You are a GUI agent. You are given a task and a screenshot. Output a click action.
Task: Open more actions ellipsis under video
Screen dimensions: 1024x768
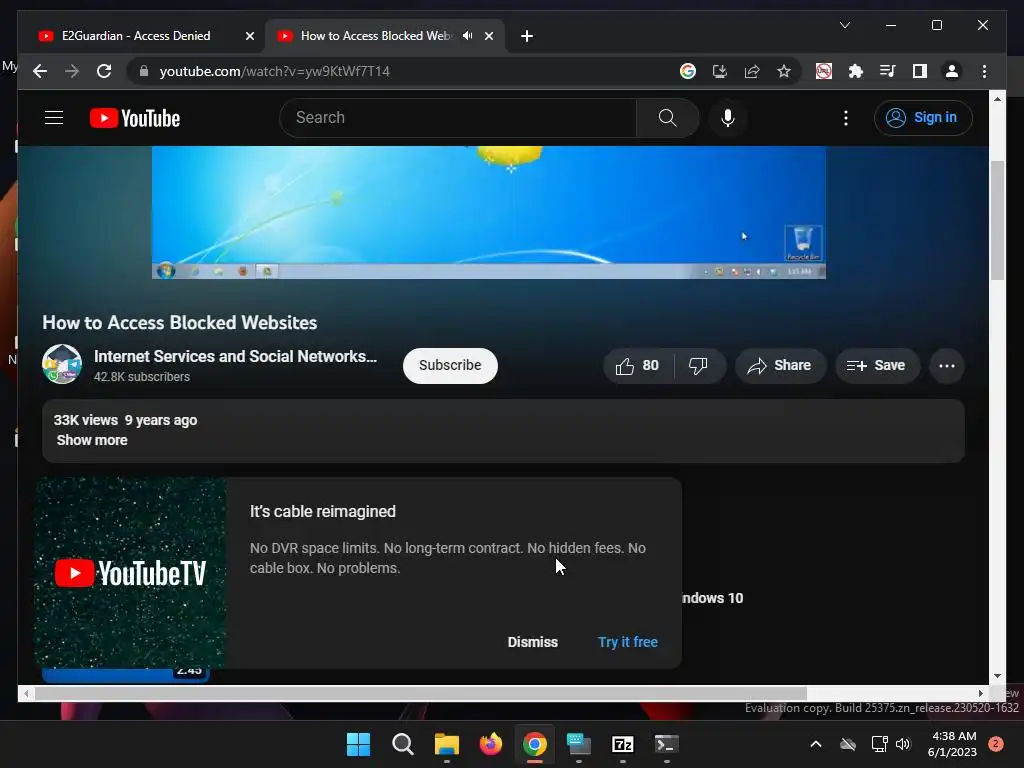(946, 366)
